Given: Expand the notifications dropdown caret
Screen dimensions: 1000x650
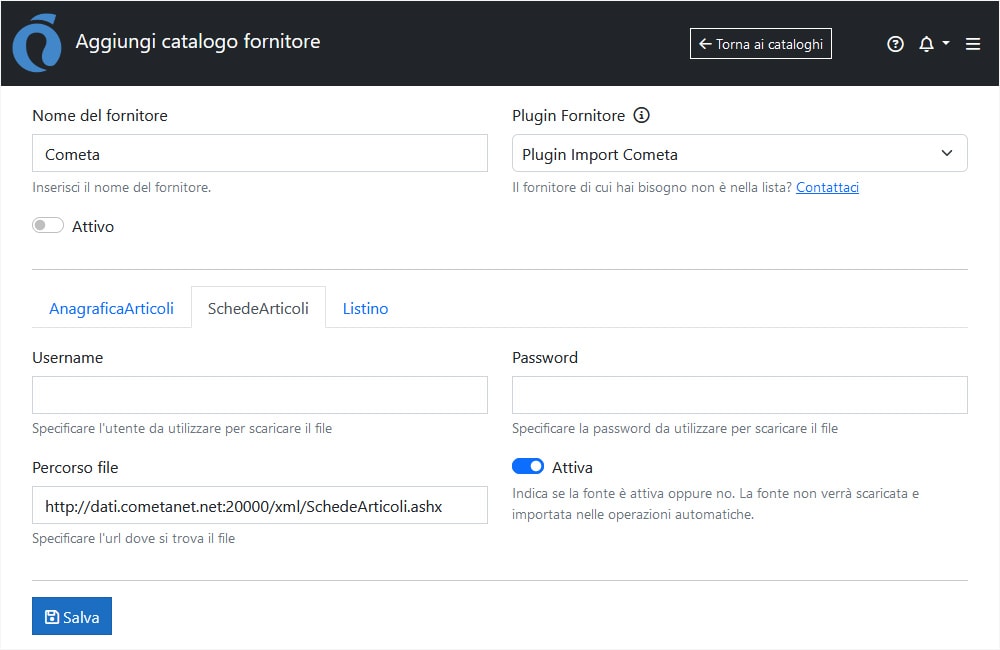Looking at the screenshot, I should [x=946, y=44].
